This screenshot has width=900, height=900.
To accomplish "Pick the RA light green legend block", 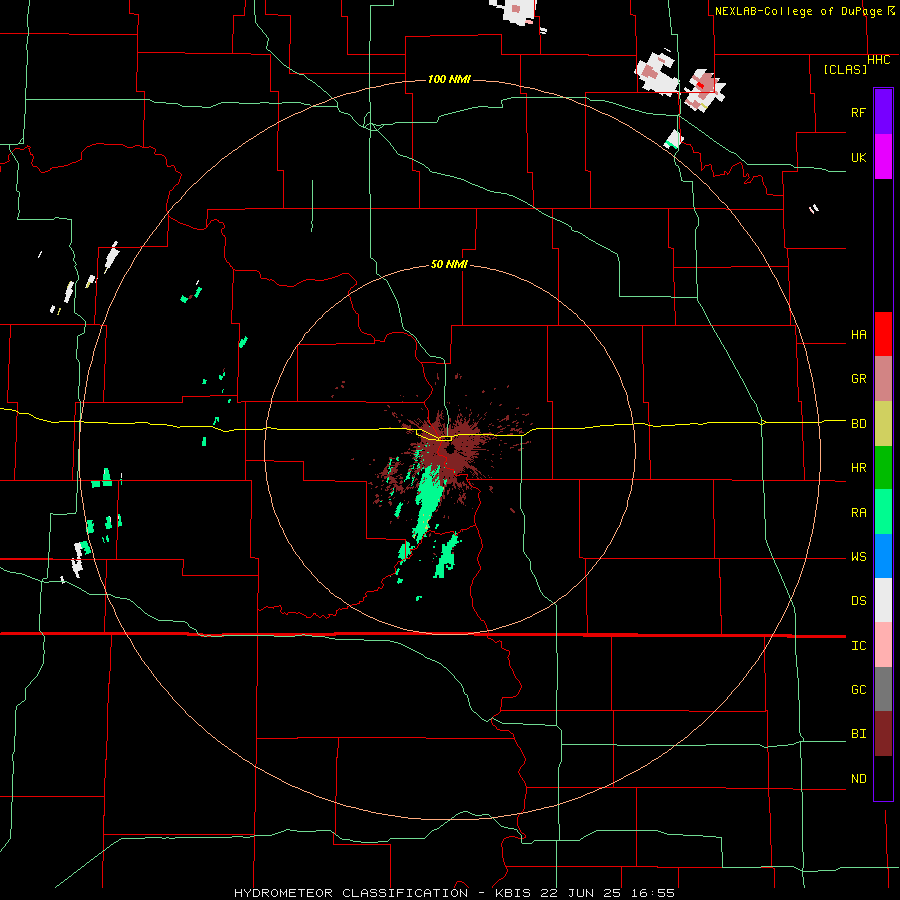I will click(x=883, y=512).
